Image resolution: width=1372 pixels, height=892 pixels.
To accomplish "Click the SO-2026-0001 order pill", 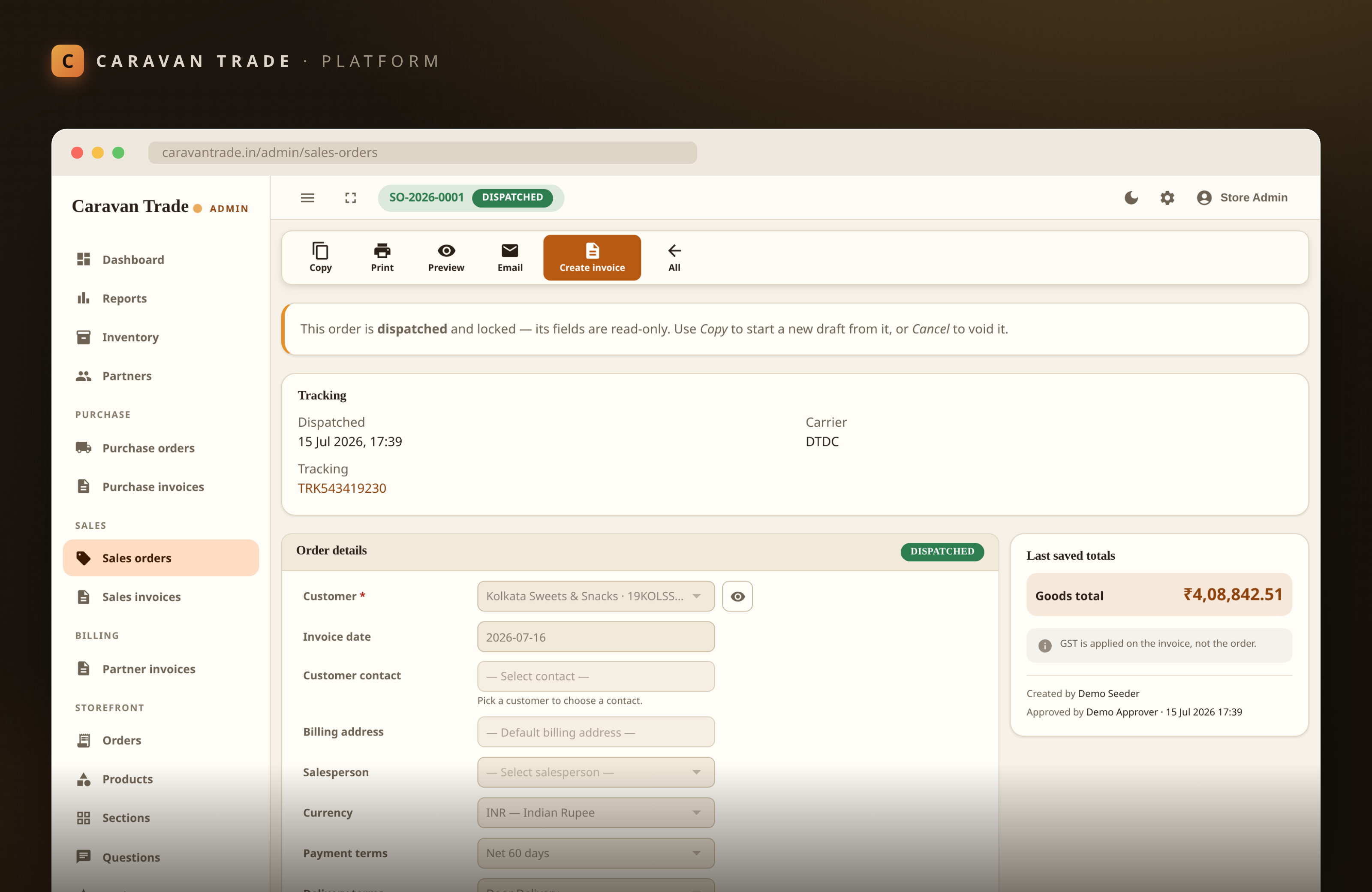I will tap(470, 198).
